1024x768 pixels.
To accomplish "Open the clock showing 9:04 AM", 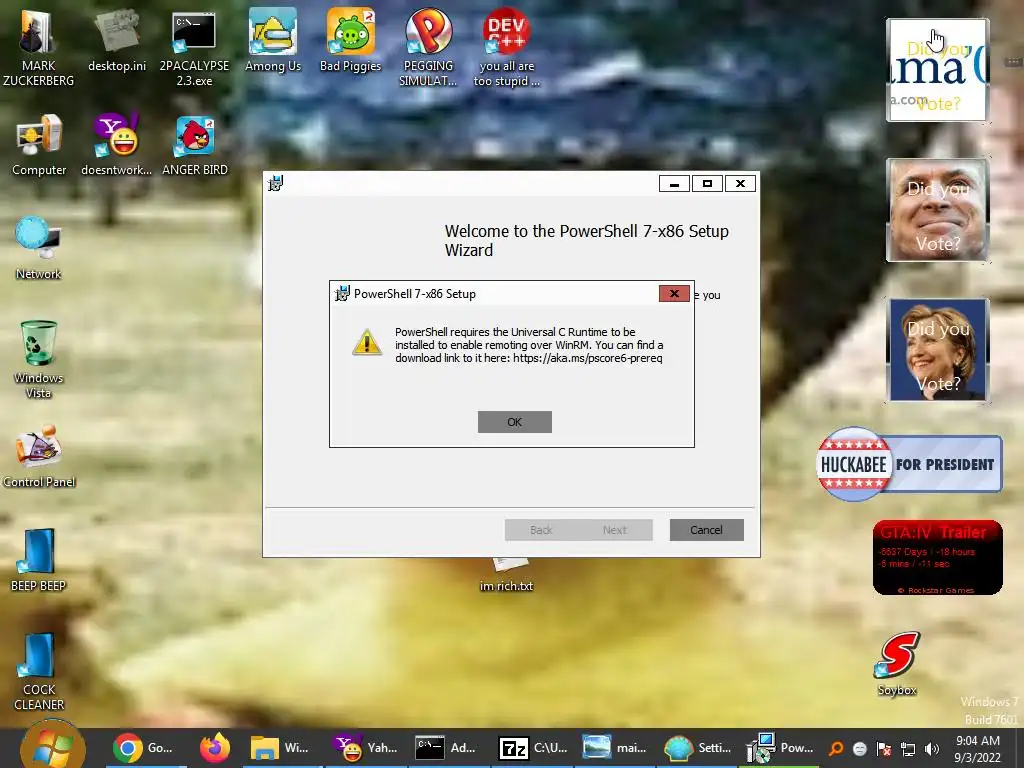I will tap(978, 748).
